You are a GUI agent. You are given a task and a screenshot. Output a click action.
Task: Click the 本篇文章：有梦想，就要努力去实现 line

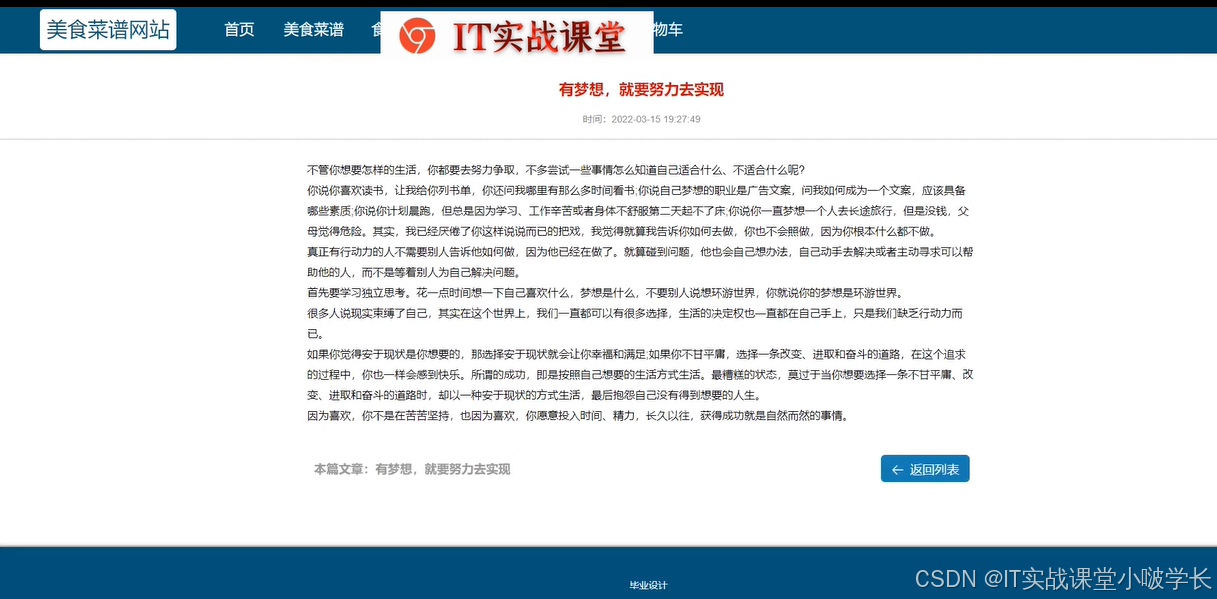412,469
